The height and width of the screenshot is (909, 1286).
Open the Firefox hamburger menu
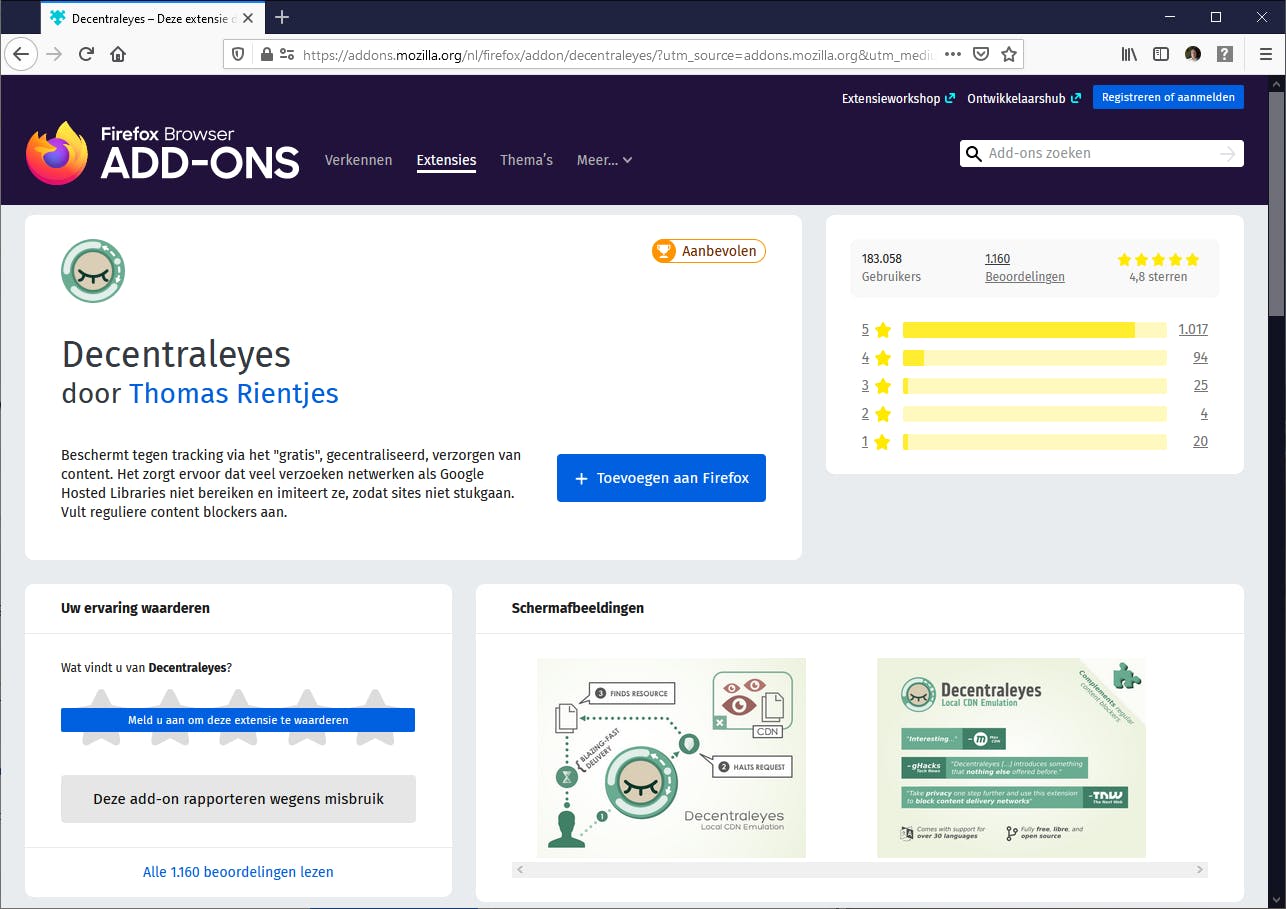coord(1266,54)
